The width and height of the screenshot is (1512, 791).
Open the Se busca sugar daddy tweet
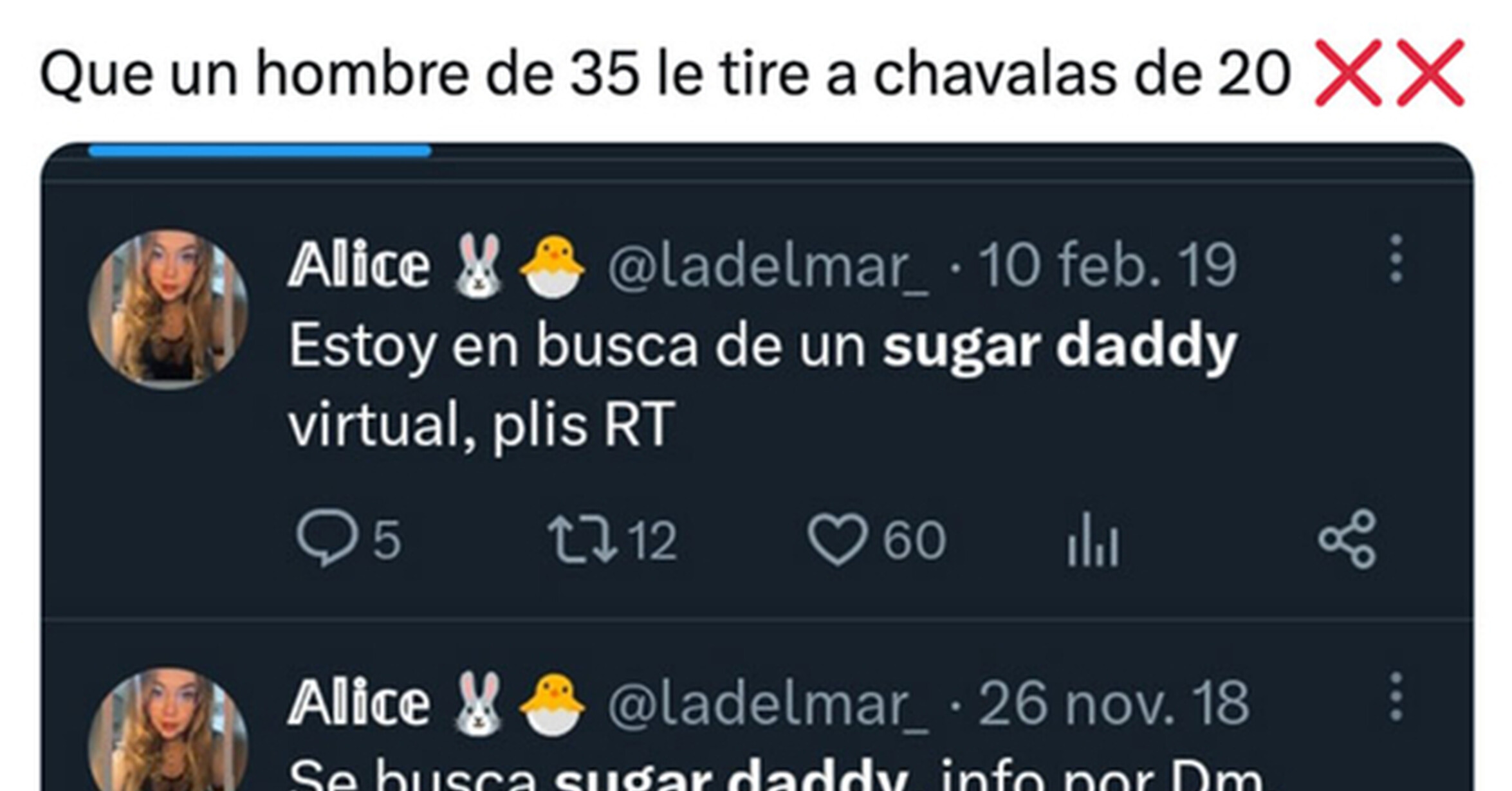tap(775, 774)
